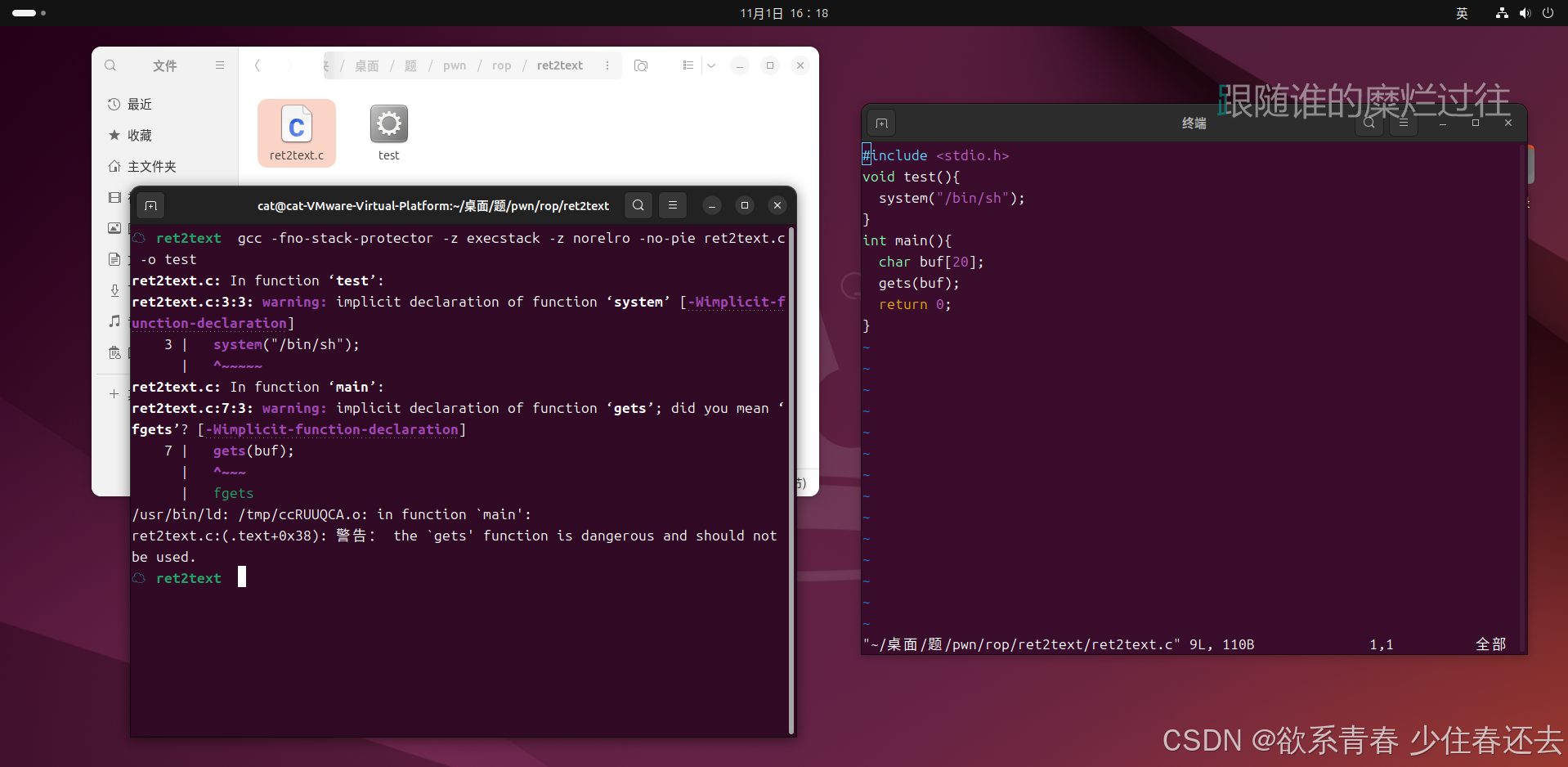Expand the Files view options dropdown
Screen dimensions: 1568x767
[x=711, y=65]
